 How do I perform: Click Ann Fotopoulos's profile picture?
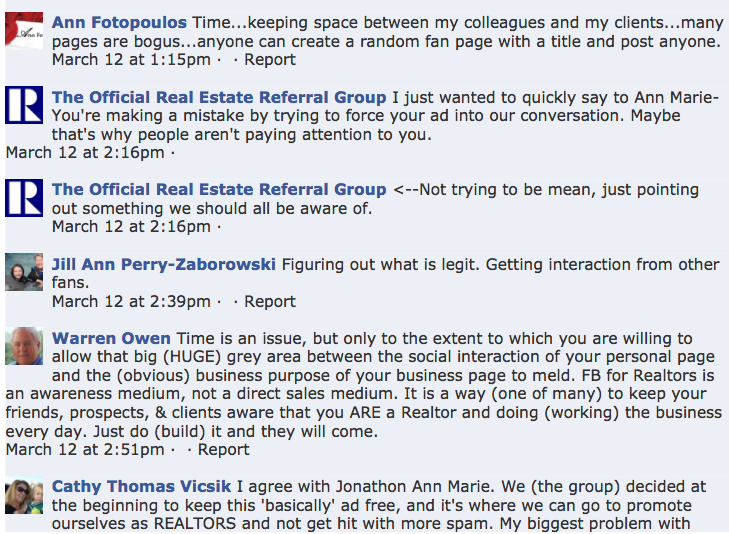click(x=24, y=31)
